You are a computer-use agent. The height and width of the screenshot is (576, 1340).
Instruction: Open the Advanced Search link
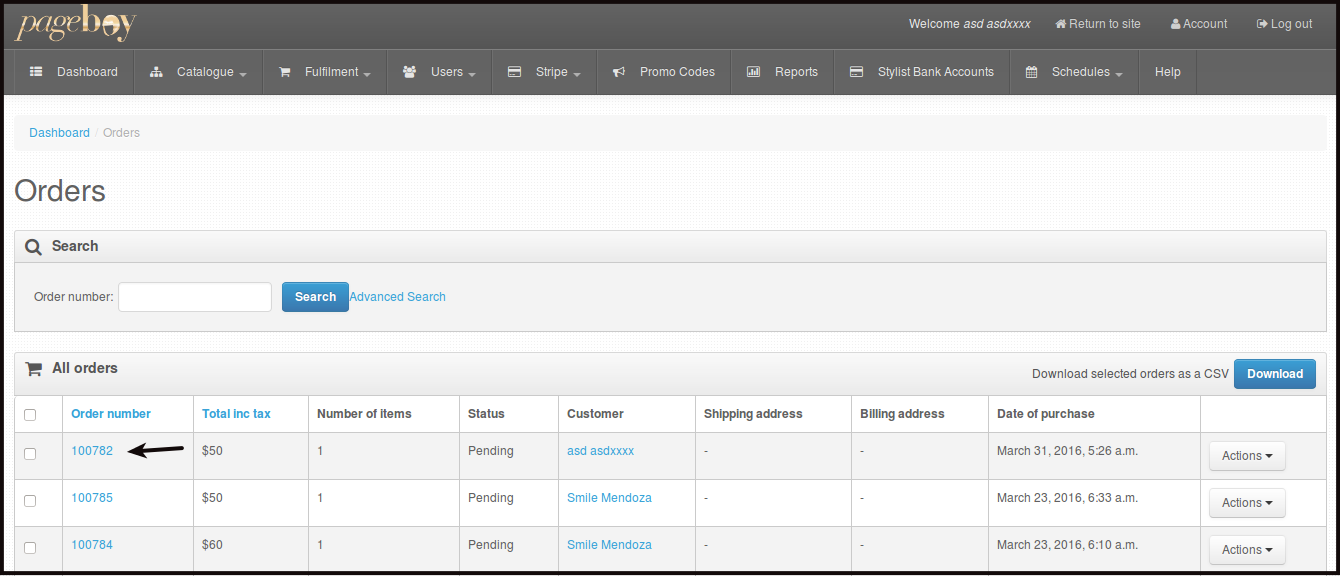click(x=397, y=297)
